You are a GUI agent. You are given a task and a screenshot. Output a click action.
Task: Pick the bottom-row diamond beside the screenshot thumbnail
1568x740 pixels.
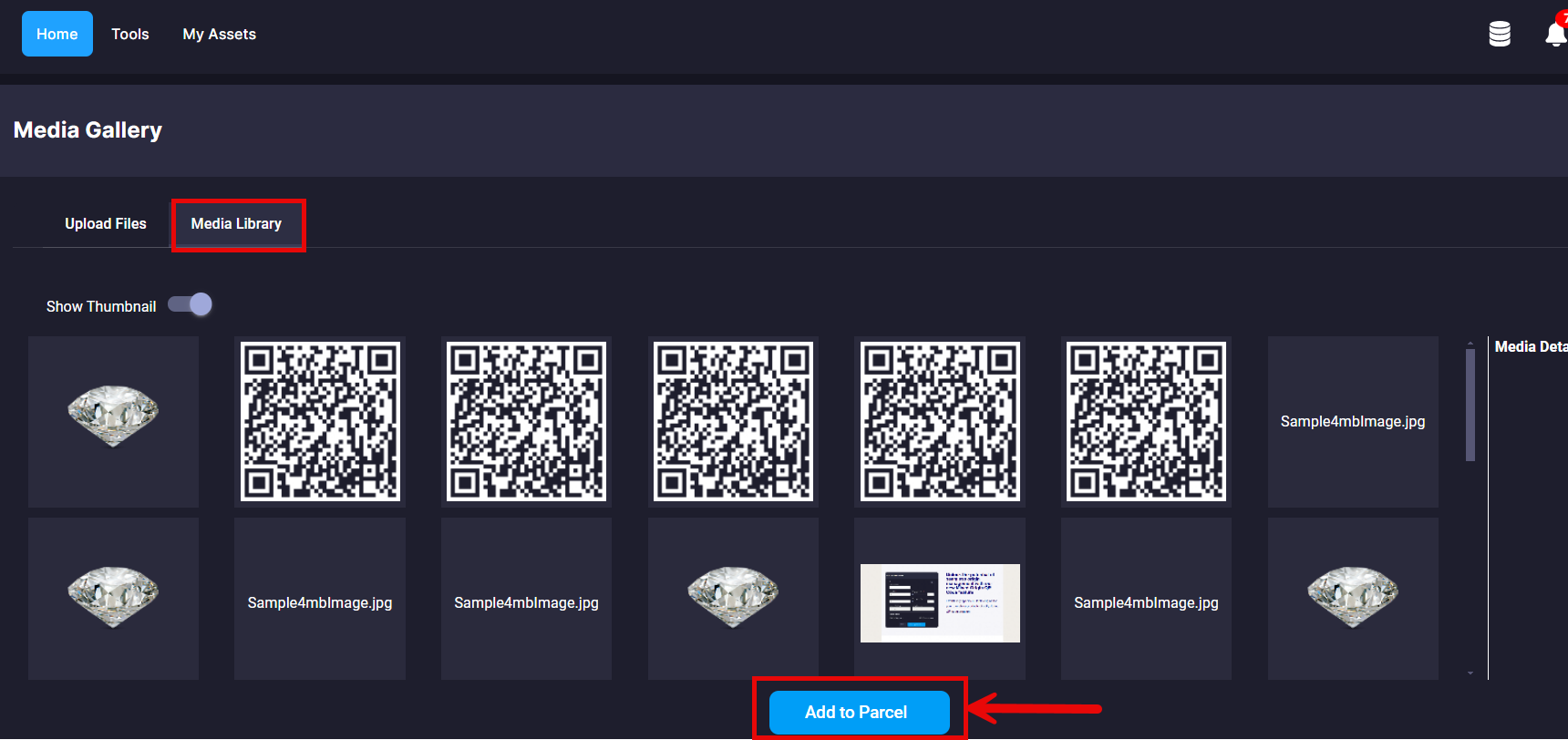point(733,599)
